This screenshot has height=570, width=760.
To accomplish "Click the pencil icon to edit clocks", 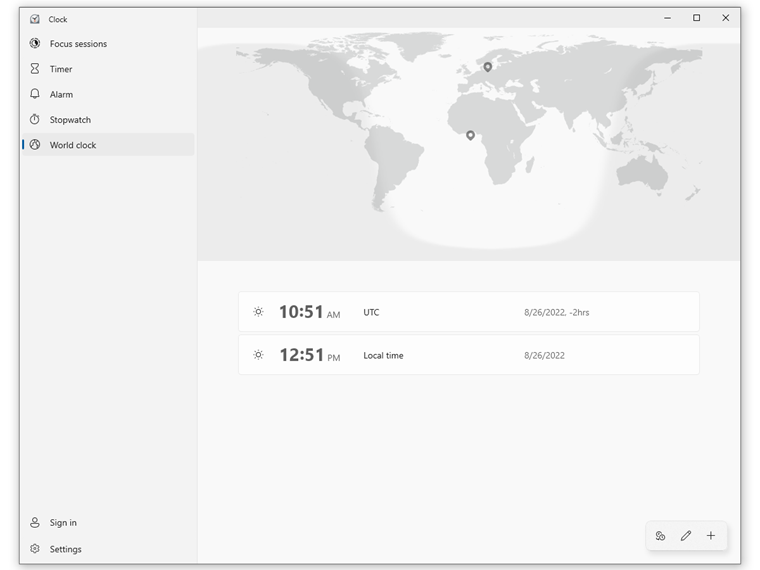I will (x=686, y=536).
